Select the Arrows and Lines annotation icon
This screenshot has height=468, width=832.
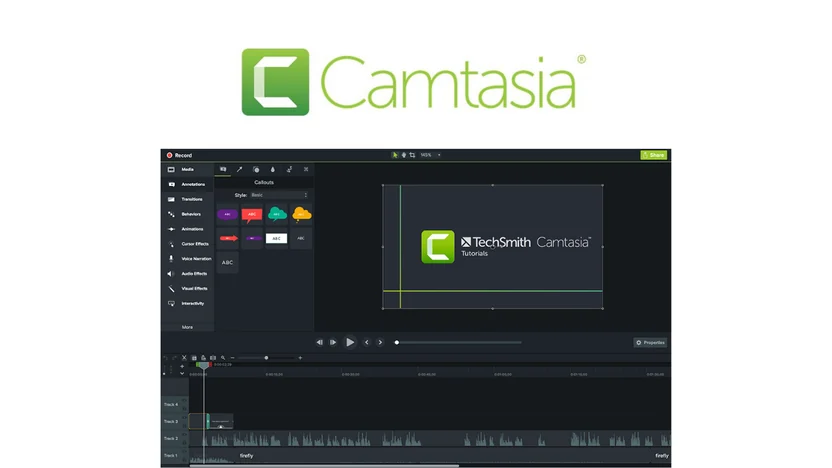click(239, 169)
